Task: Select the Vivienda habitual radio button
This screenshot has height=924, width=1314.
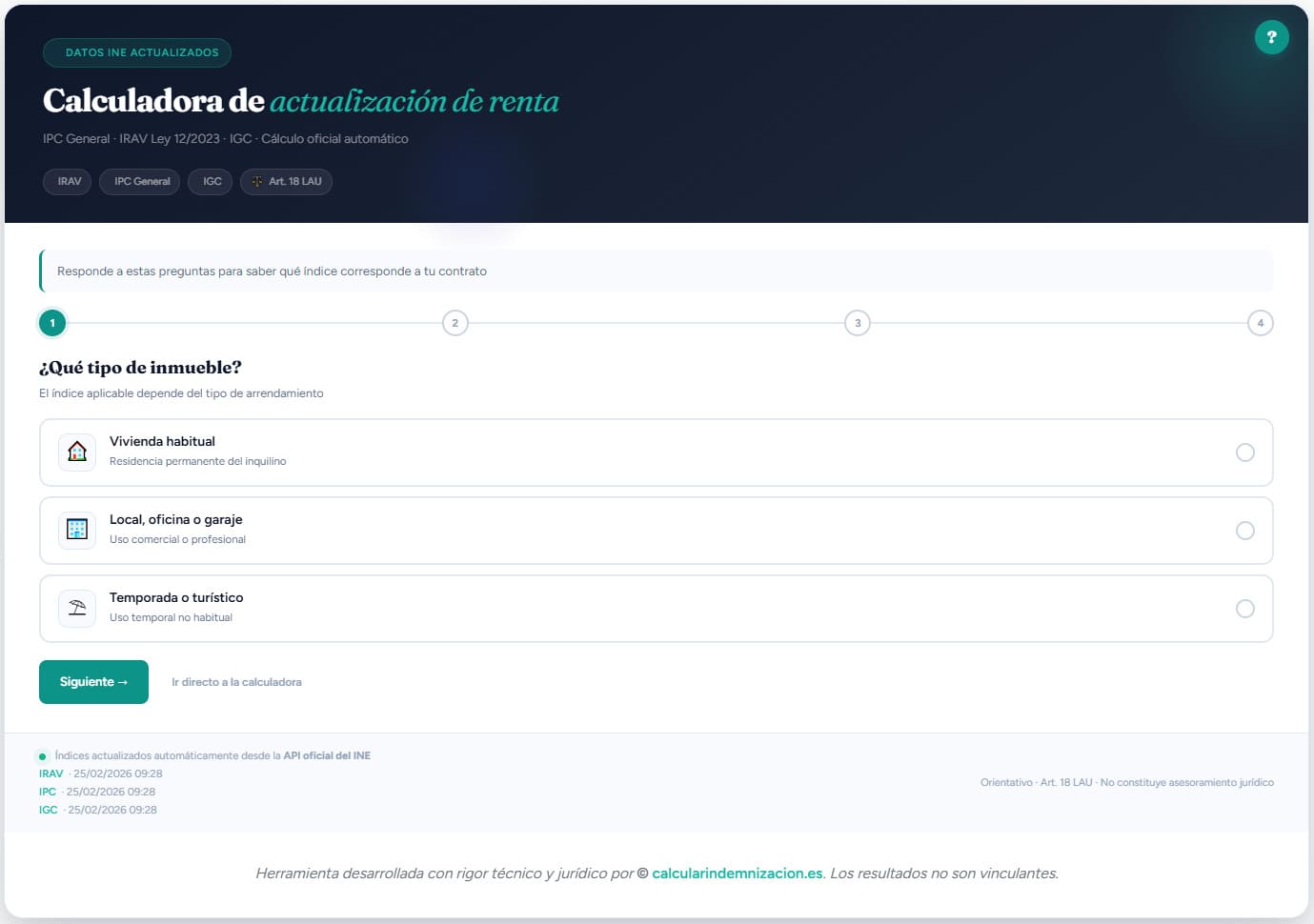Action: (x=1244, y=452)
